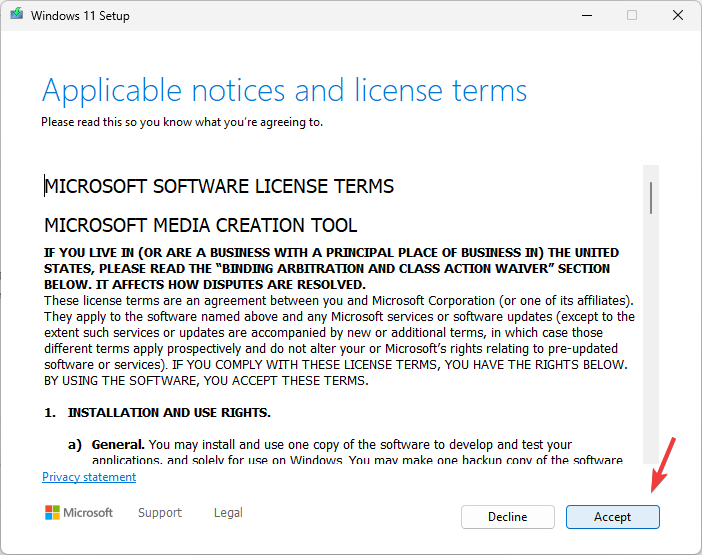Click the 'BELOW. IT AFFECTS HOW DISPUTES' line
This screenshot has height=555, width=702.
point(205,285)
